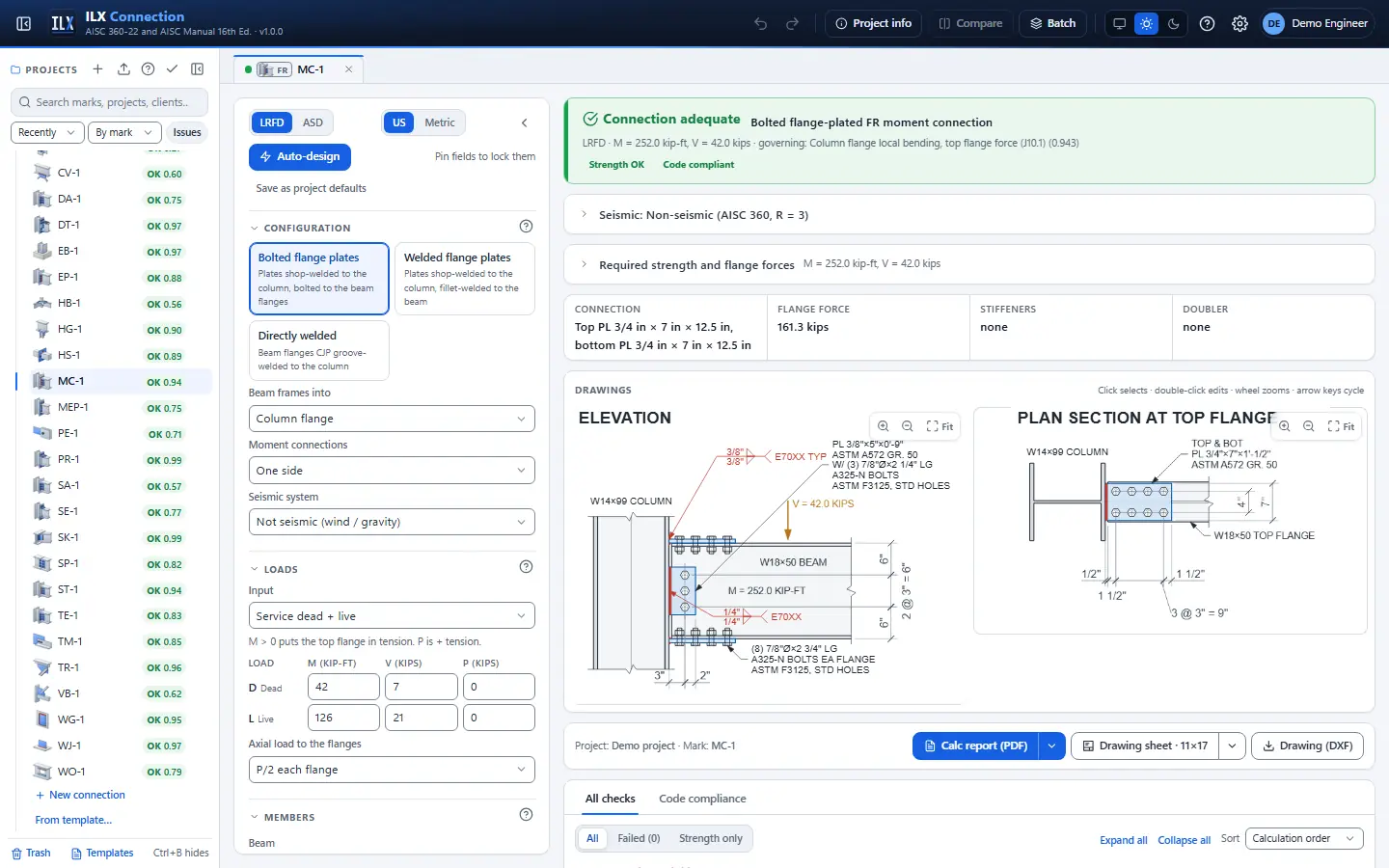Switch to the Code compliance tab
Screen dimensions: 1389x868
click(x=702, y=799)
